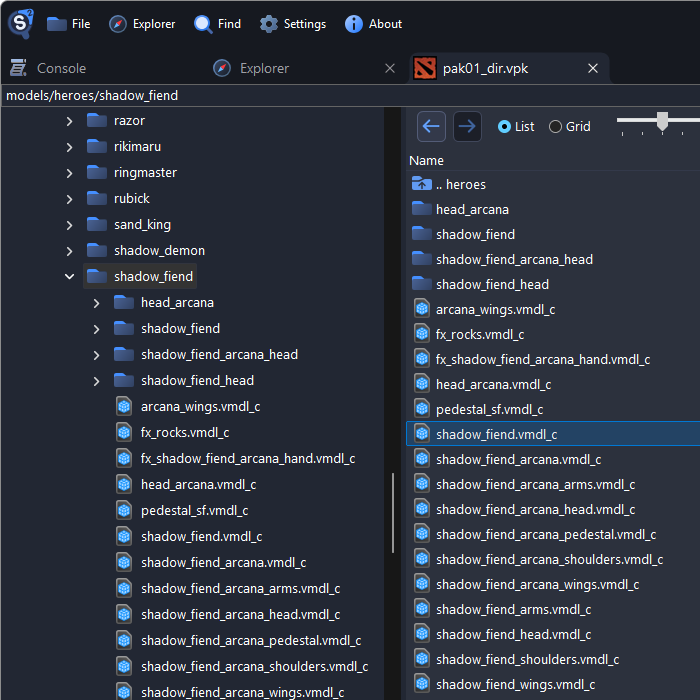Switch to the Console tab

[x=48, y=68]
